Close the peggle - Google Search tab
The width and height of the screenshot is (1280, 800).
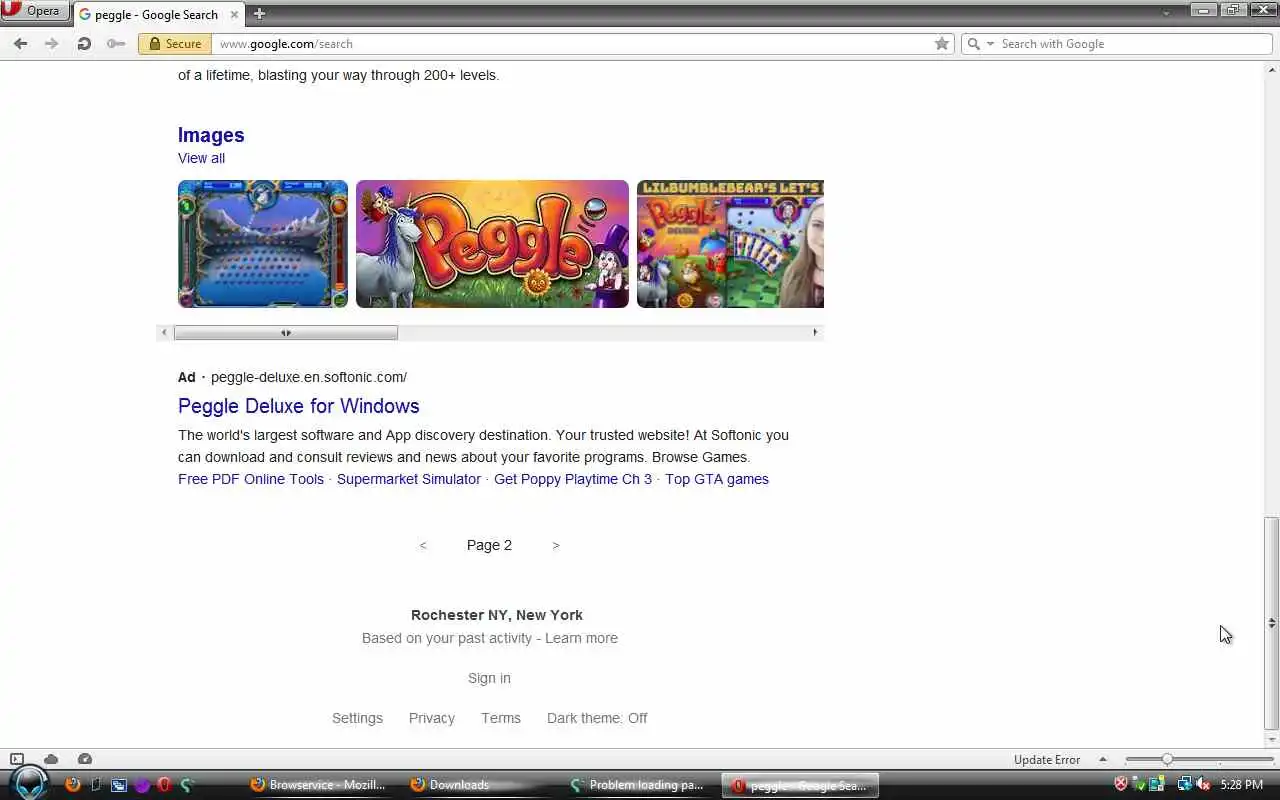[x=235, y=14]
